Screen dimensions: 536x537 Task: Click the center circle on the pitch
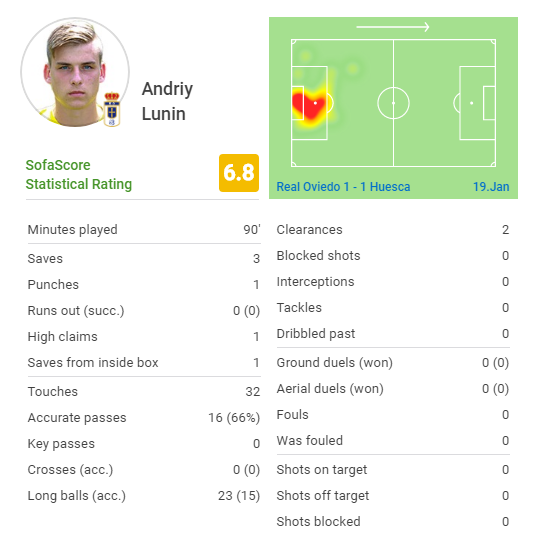point(393,103)
